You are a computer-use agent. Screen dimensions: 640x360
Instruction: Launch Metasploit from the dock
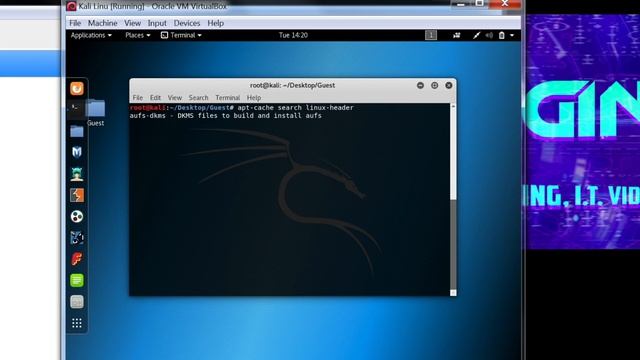[77, 152]
